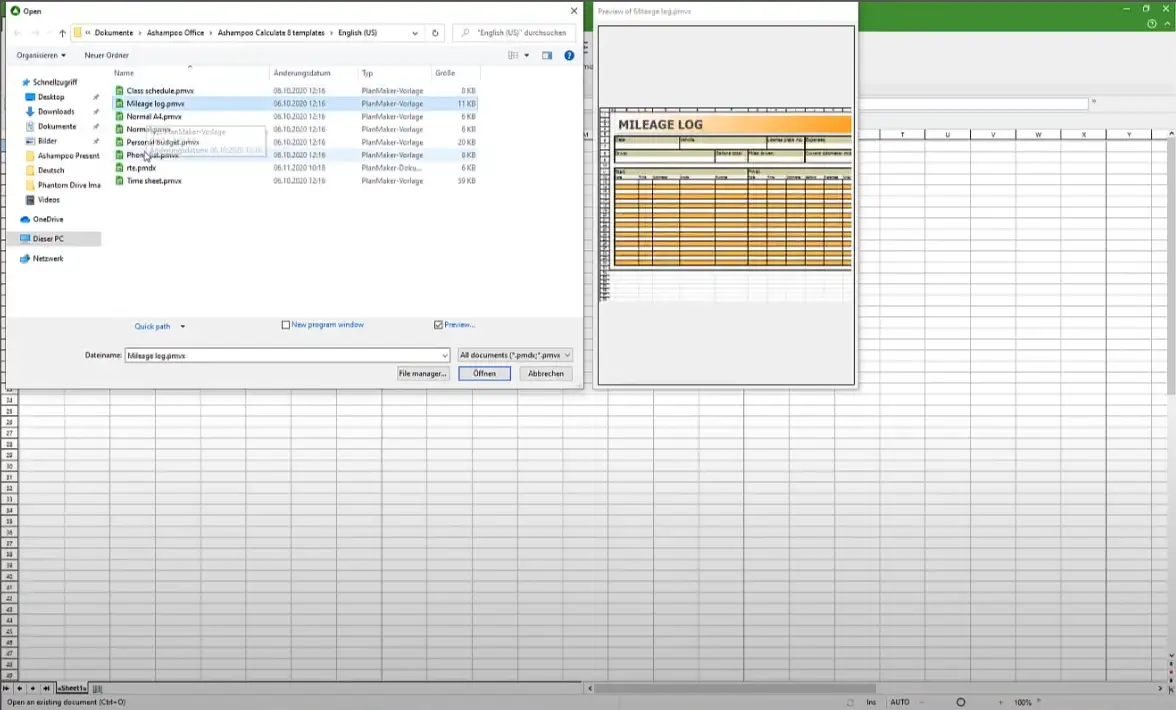Open the All documents file type dropdown
The image size is (1176, 710).
point(514,355)
